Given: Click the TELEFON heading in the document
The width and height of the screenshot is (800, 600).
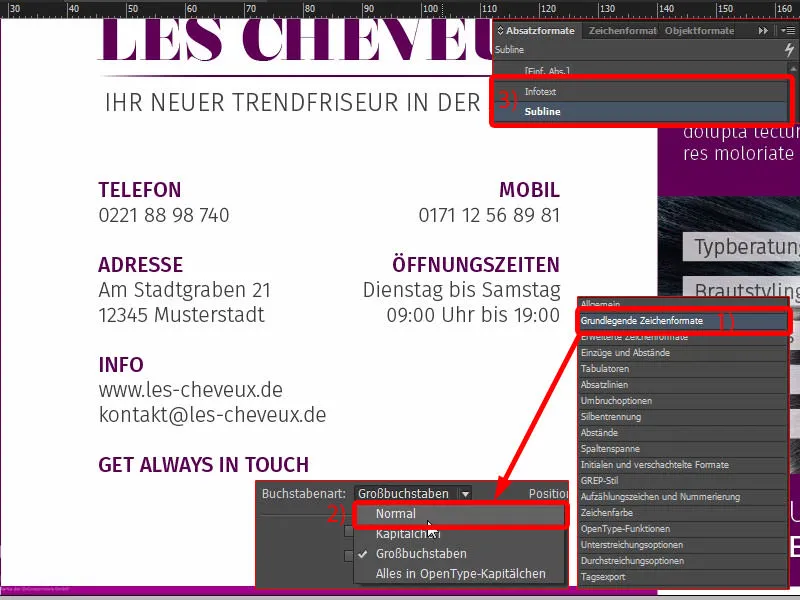Looking at the screenshot, I should tap(140, 190).
